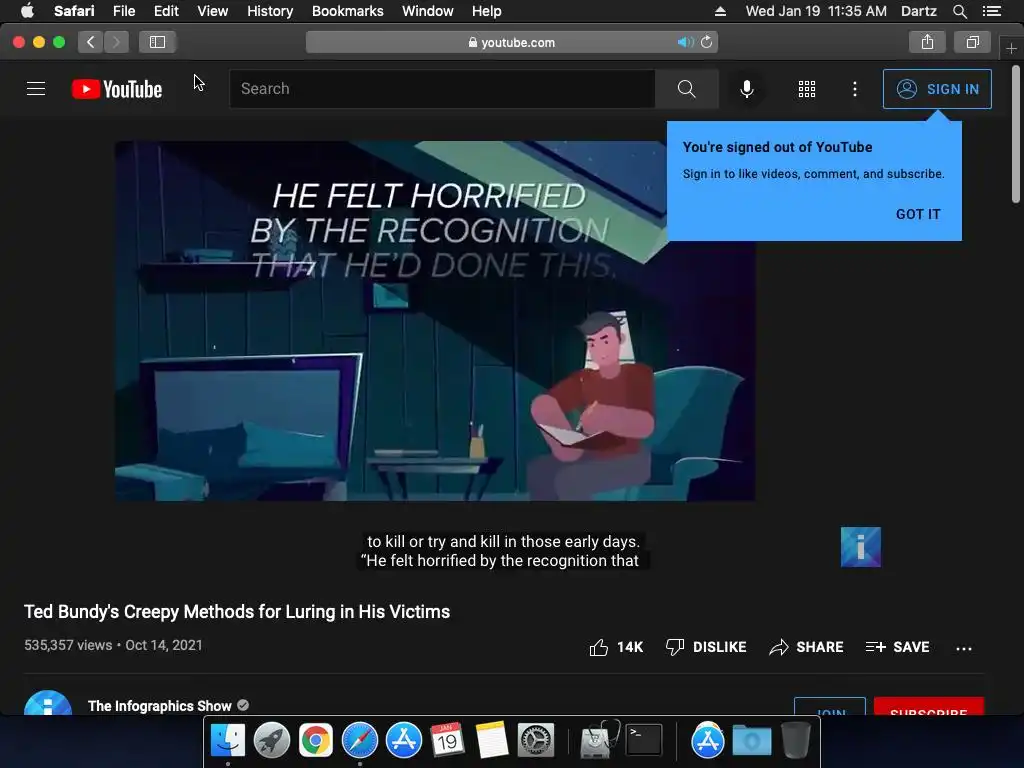This screenshot has height=768, width=1024.
Task: Open the Apple menu
Action: 27,11
